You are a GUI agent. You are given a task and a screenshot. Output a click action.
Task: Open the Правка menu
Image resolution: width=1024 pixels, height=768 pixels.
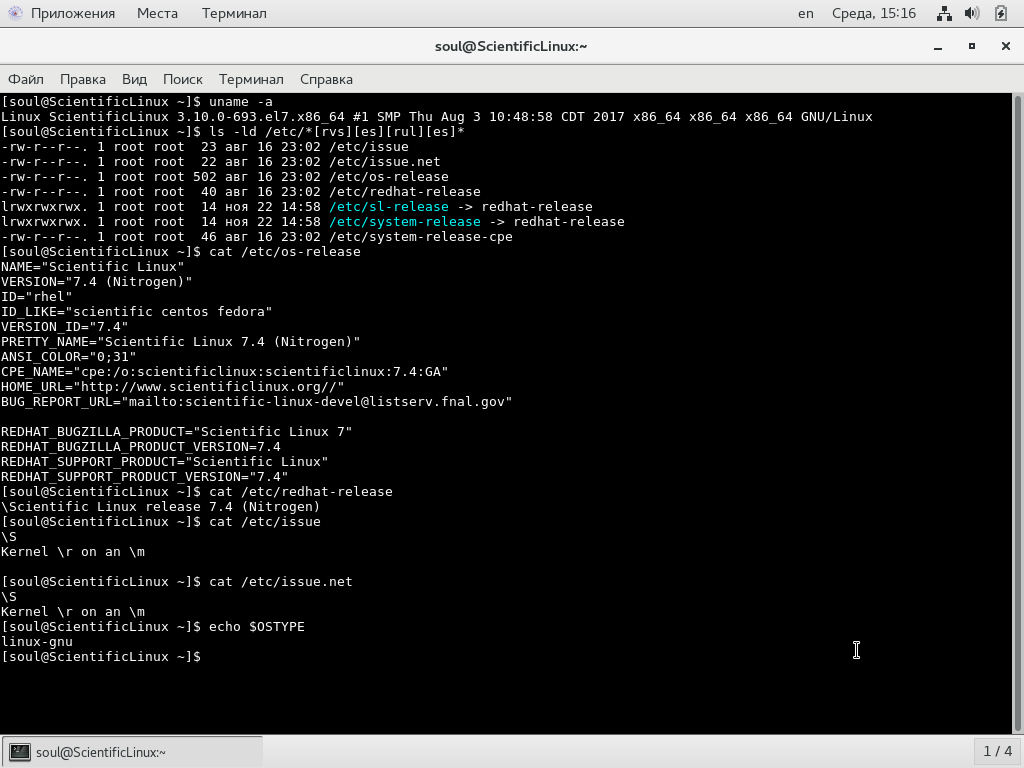click(82, 79)
